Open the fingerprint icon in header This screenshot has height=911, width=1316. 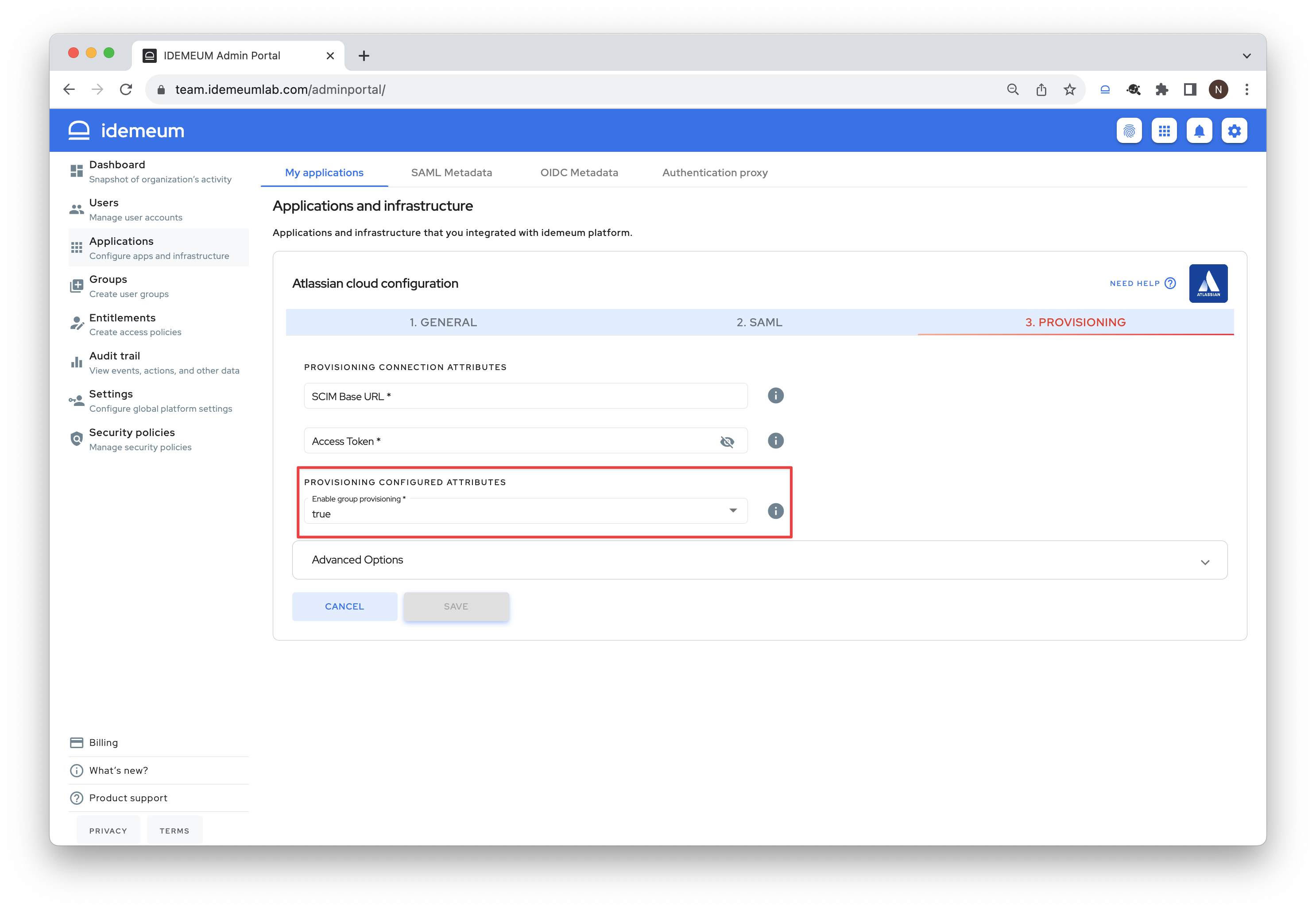pos(1129,131)
